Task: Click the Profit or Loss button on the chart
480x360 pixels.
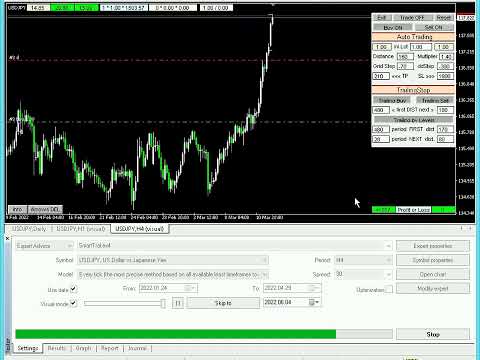Action: [x=413, y=210]
